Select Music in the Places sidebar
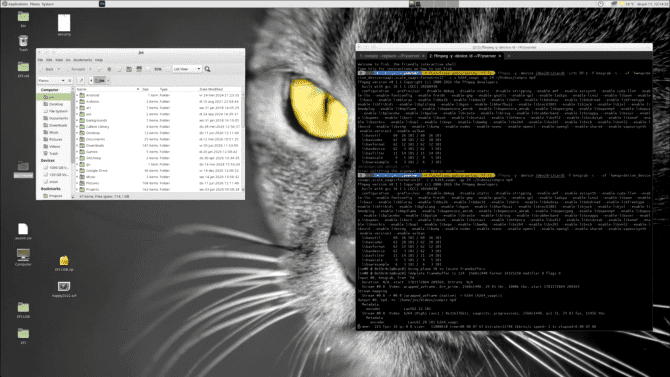The width and height of the screenshot is (670, 377). coord(55,133)
